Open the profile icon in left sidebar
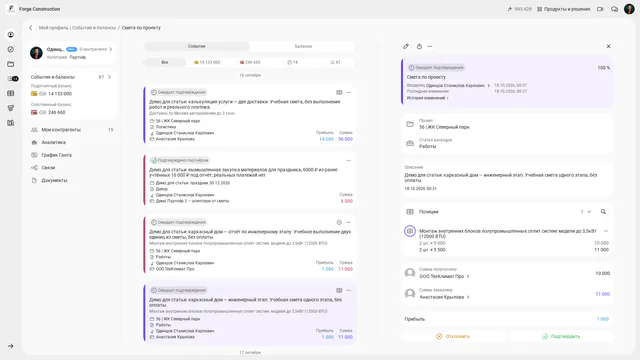The height and width of the screenshot is (360, 640). (x=11, y=35)
